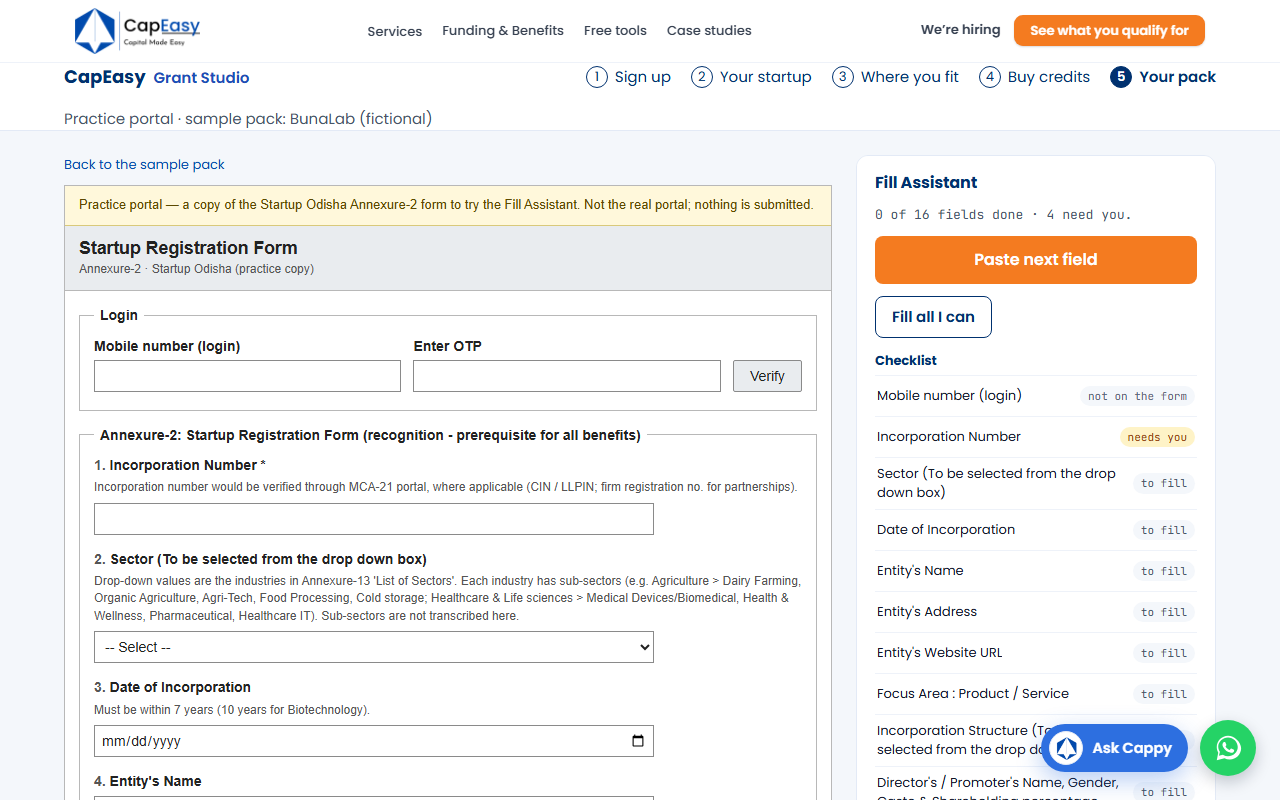The image size is (1280, 800).
Task: Focus the Date of Incorporation field
Action: pyautogui.click(x=374, y=741)
